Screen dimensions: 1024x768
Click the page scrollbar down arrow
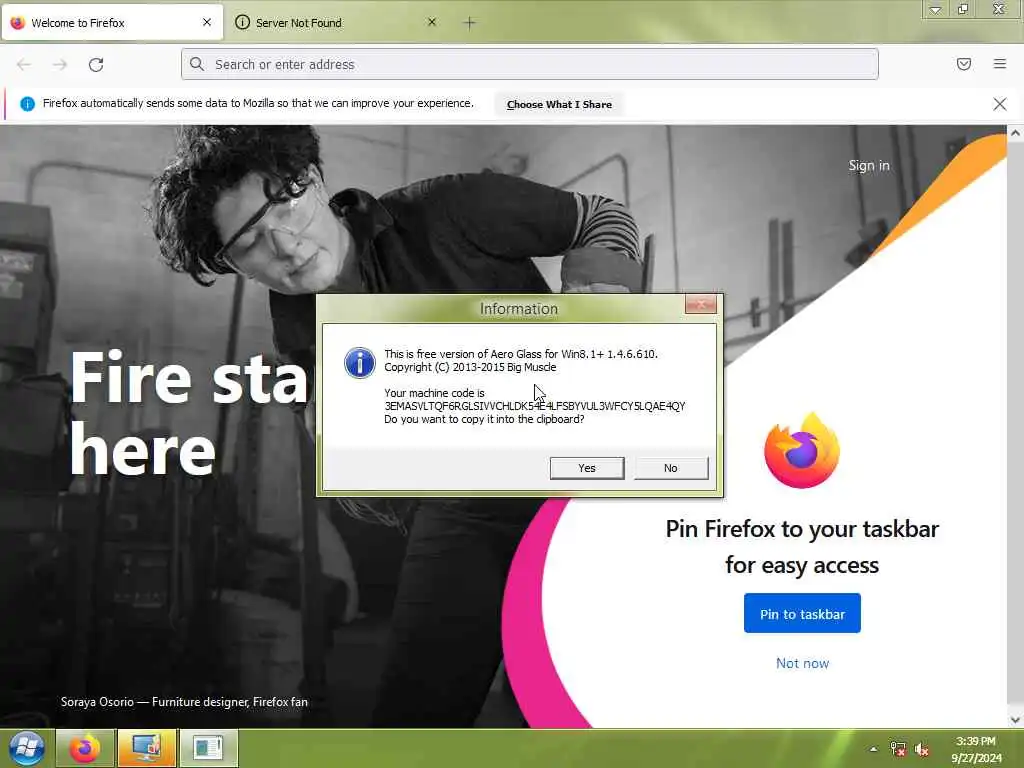pos(1015,720)
